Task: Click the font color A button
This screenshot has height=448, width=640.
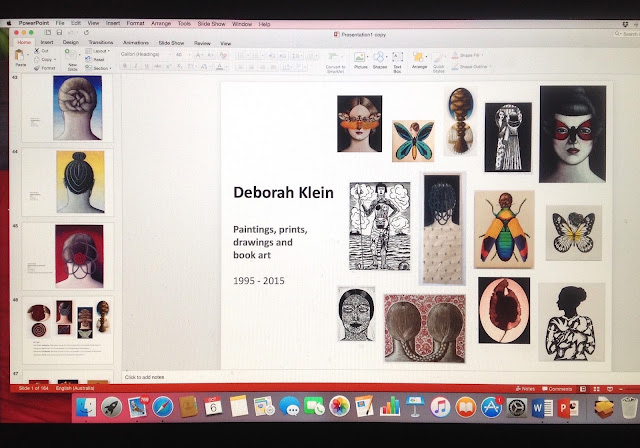Action: pos(220,66)
